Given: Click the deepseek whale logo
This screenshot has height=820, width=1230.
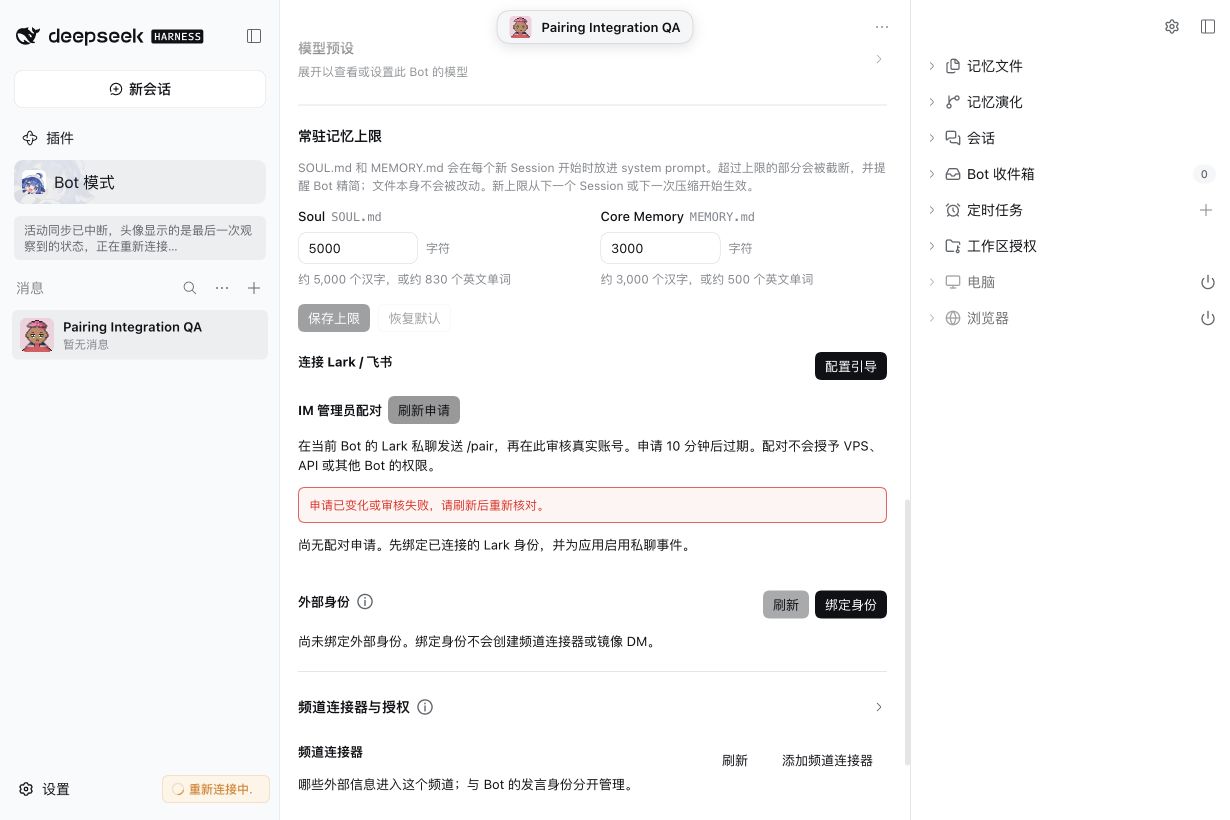Looking at the screenshot, I should click(x=28, y=36).
